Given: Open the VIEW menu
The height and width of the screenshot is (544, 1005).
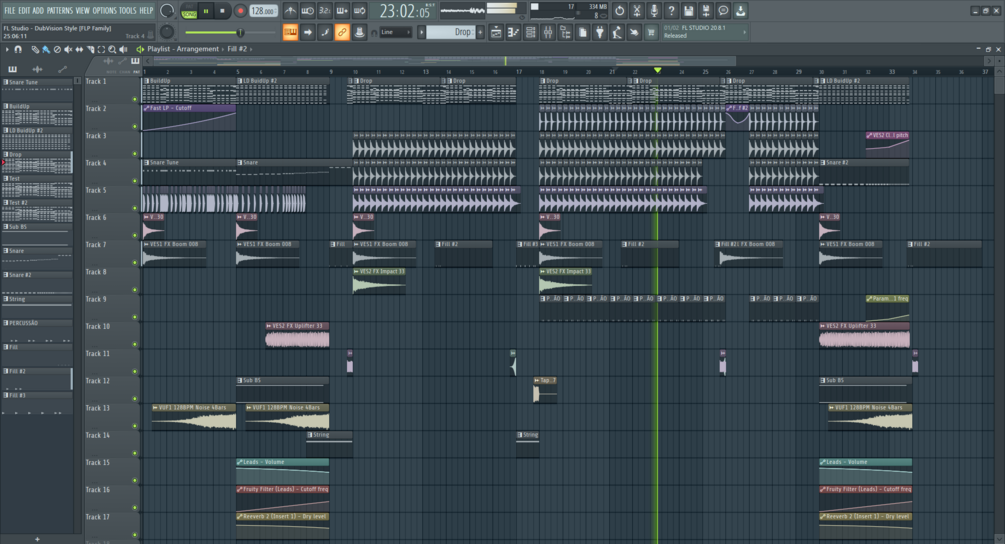Looking at the screenshot, I should [x=83, y=10].
